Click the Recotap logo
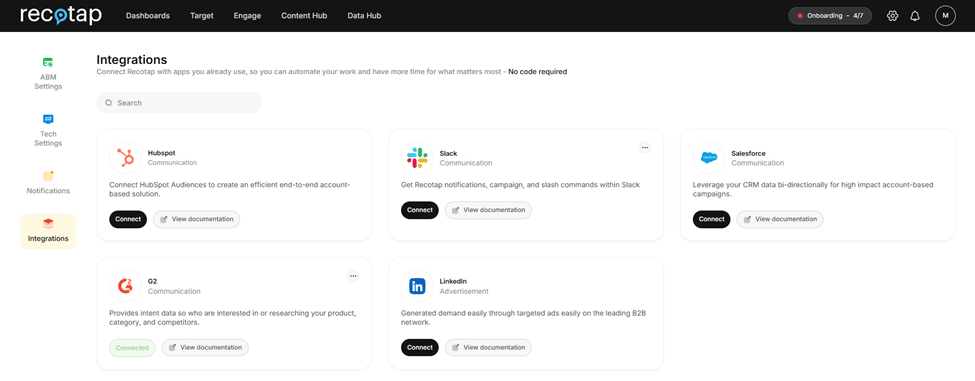The image size is (975, 381). (x=61, y=16)
